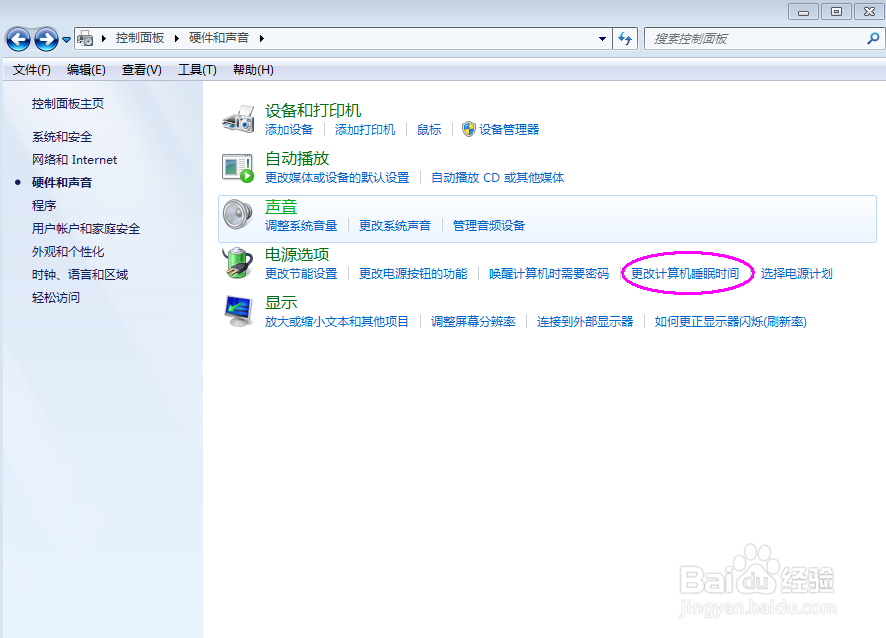Open 网络和 Internet category in sidebar
The height and width of the screenshot is (638, 886).
75,160
